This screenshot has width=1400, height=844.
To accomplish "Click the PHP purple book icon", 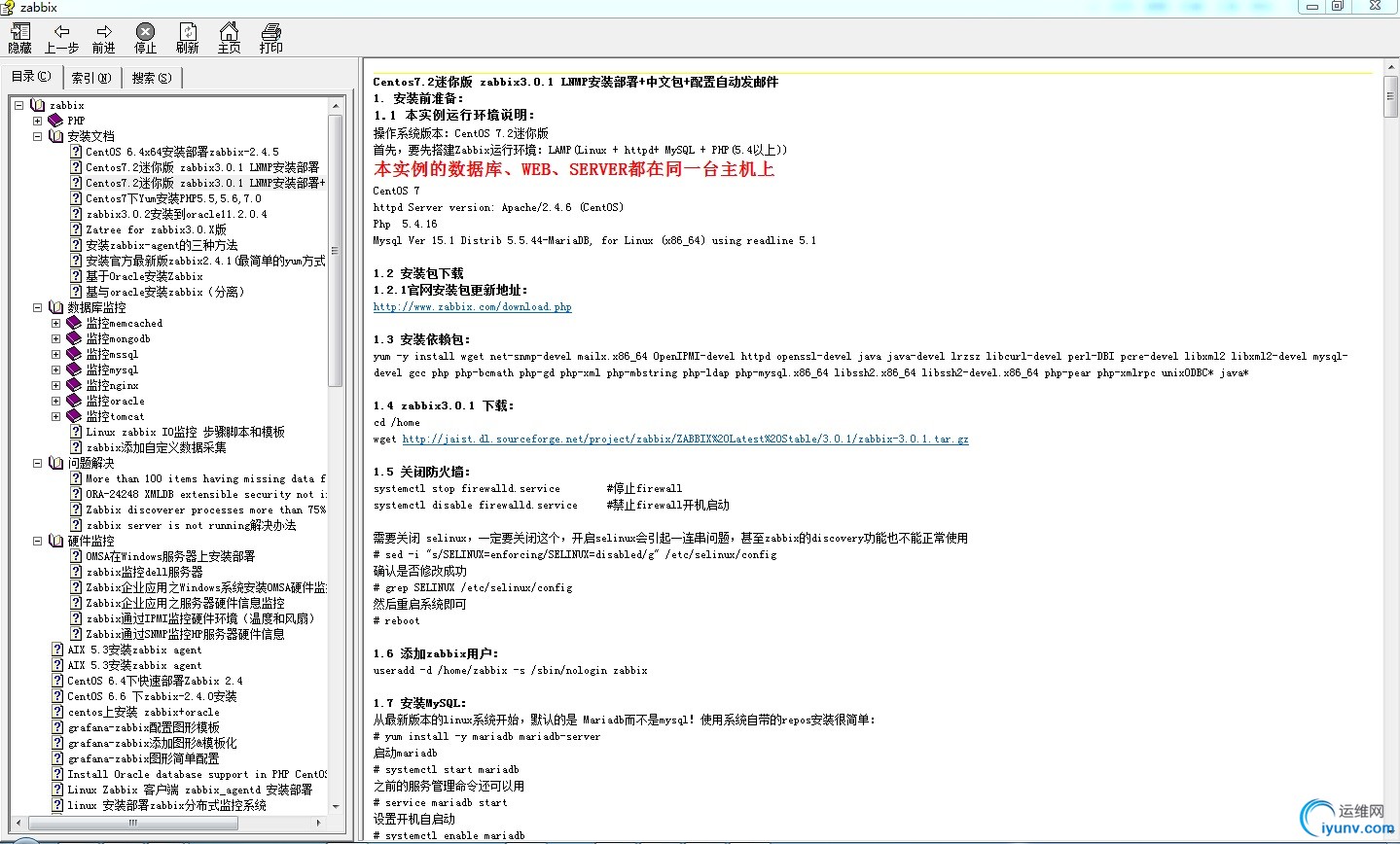I will coord(55,121).
